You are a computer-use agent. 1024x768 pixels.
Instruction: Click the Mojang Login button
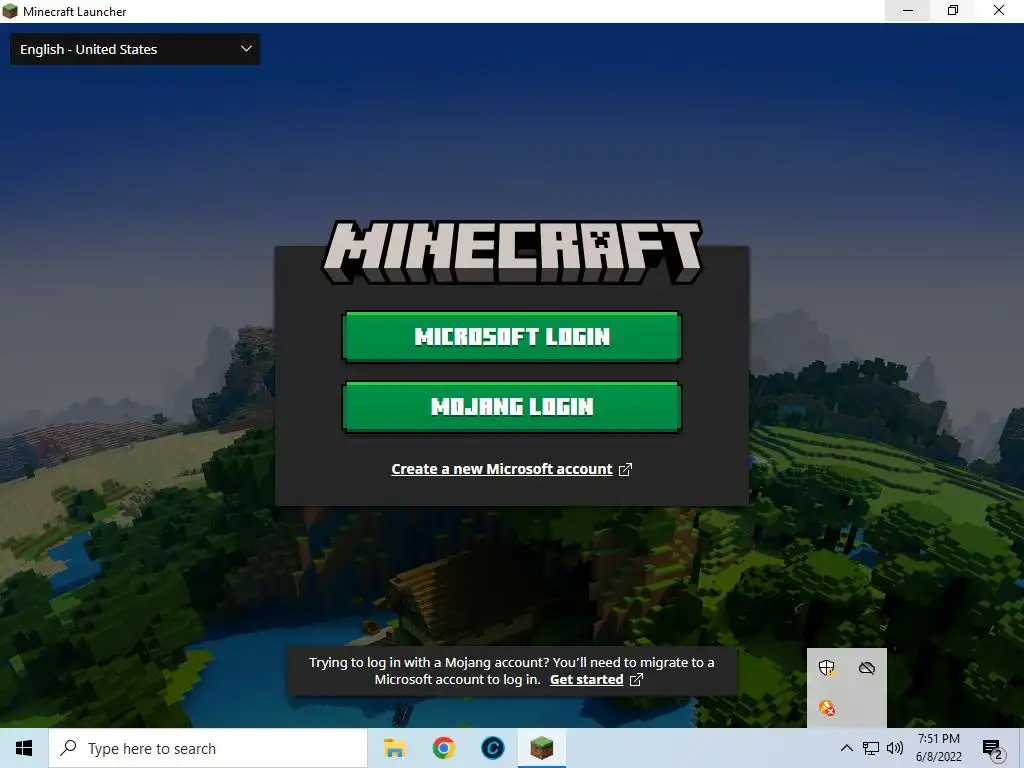(512, 406)
